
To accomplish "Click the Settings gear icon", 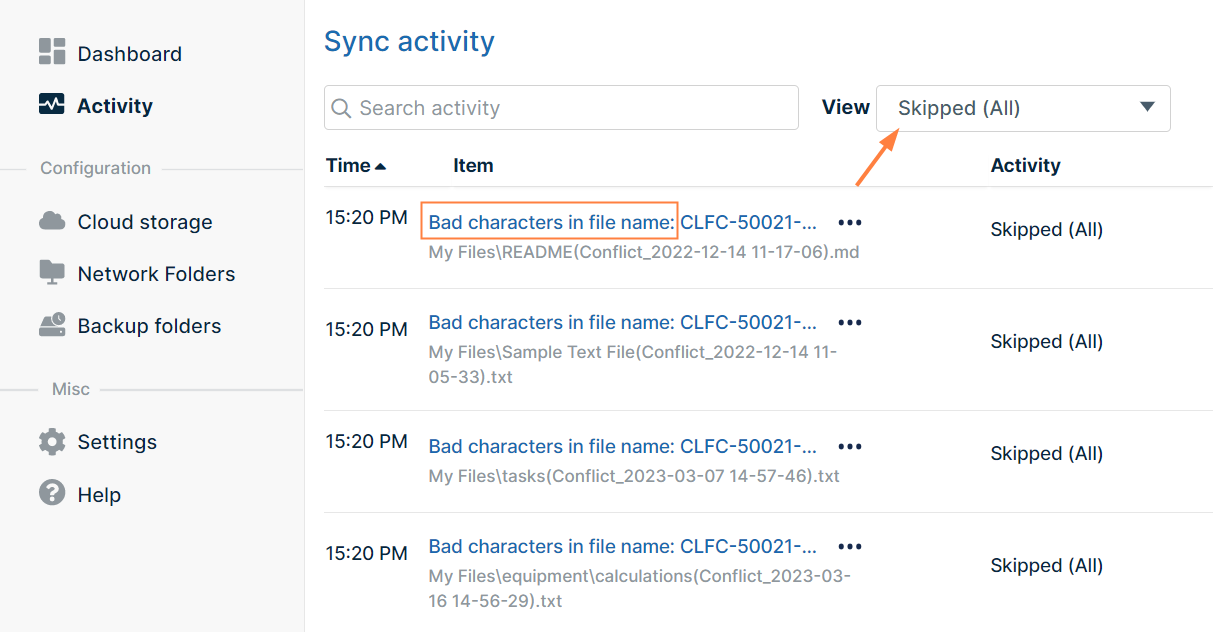I will [52, 441].
